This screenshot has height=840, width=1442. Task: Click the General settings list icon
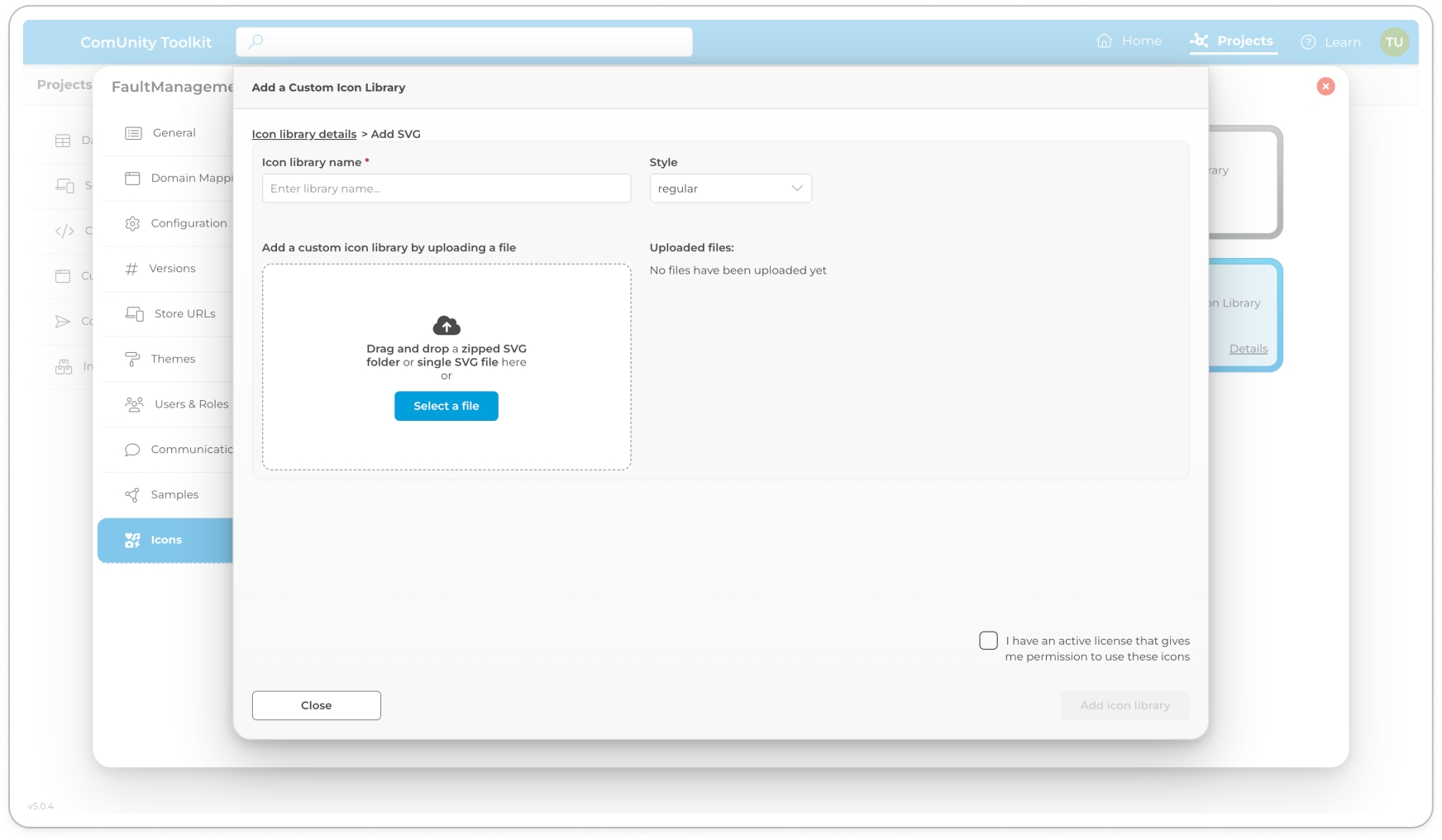[133, 133]
